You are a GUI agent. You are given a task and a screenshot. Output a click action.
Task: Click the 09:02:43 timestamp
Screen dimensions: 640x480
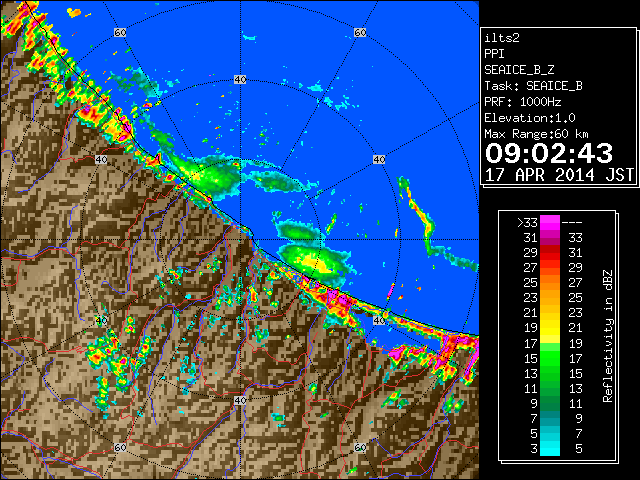[549, 153]
